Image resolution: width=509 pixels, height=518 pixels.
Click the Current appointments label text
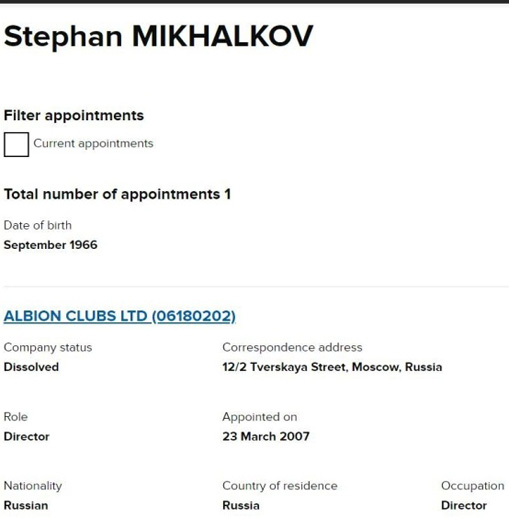pos(93,144)
